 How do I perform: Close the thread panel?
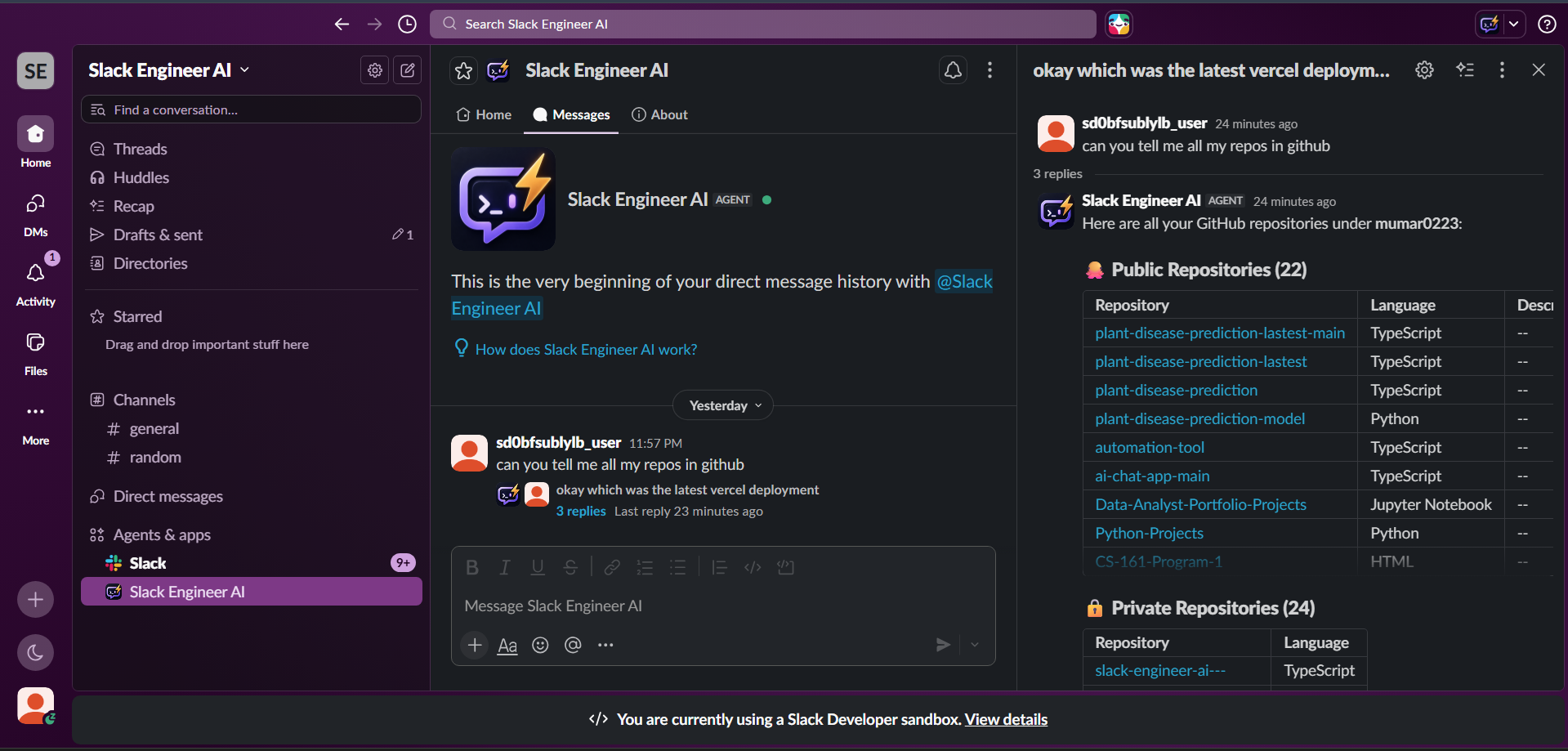coord(1539,70)
